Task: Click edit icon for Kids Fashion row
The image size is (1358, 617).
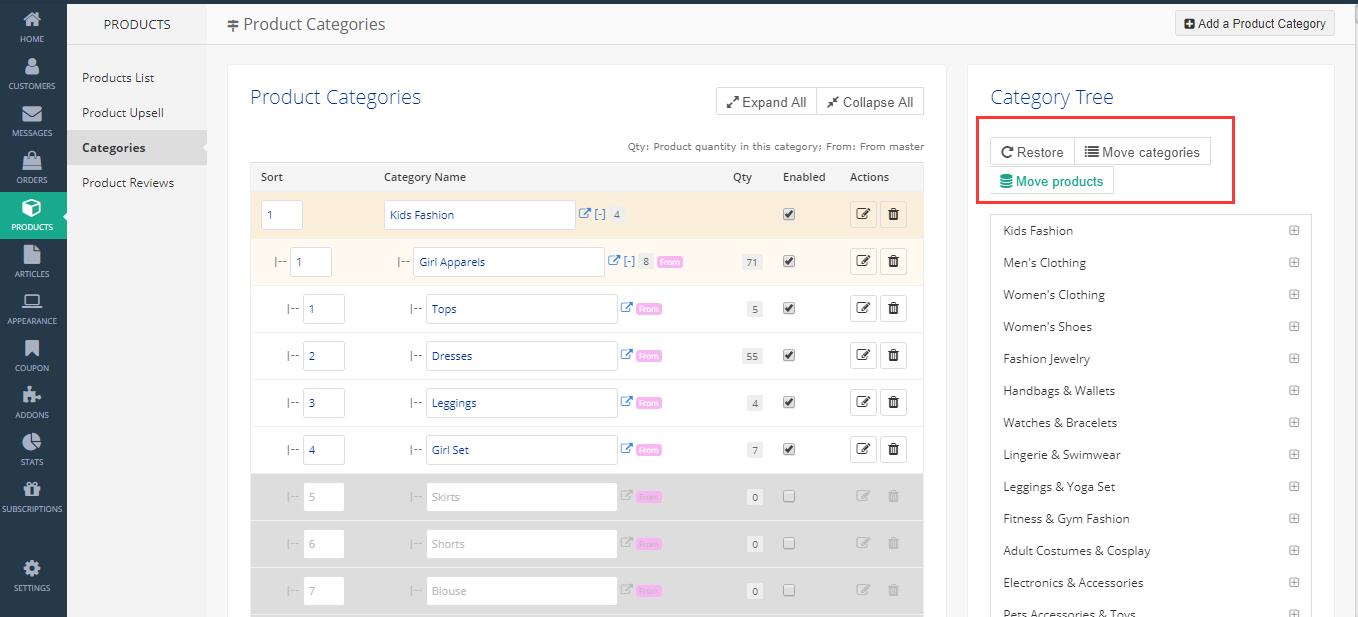Action: (x=863, y=215)
